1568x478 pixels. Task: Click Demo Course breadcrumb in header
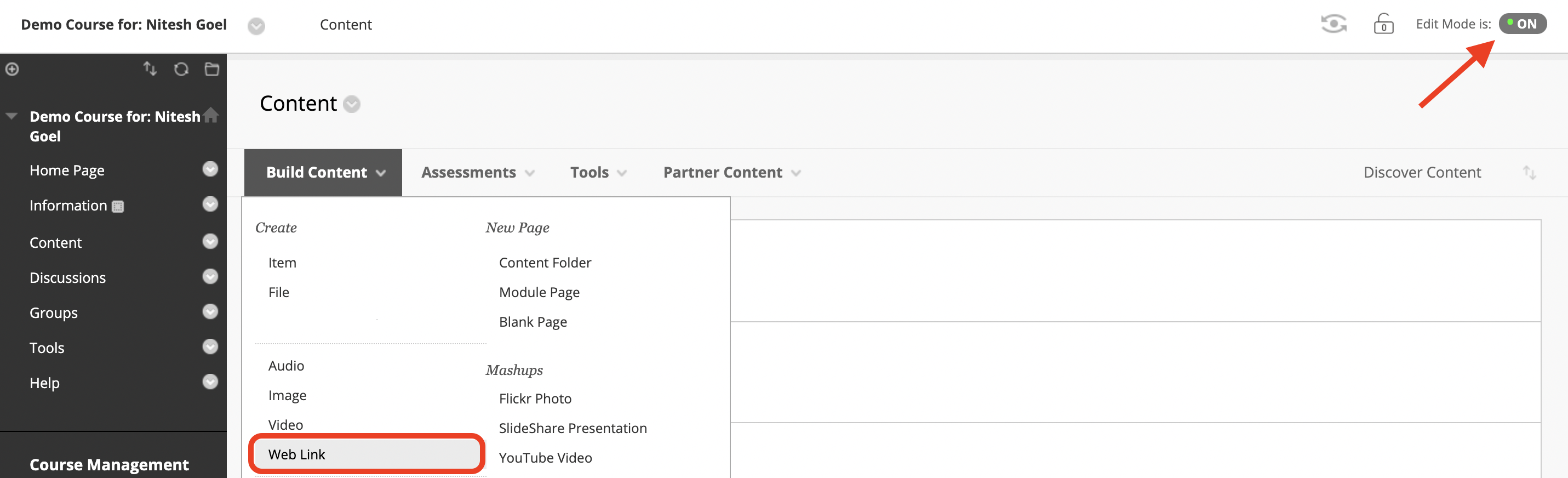coord(124,24)
